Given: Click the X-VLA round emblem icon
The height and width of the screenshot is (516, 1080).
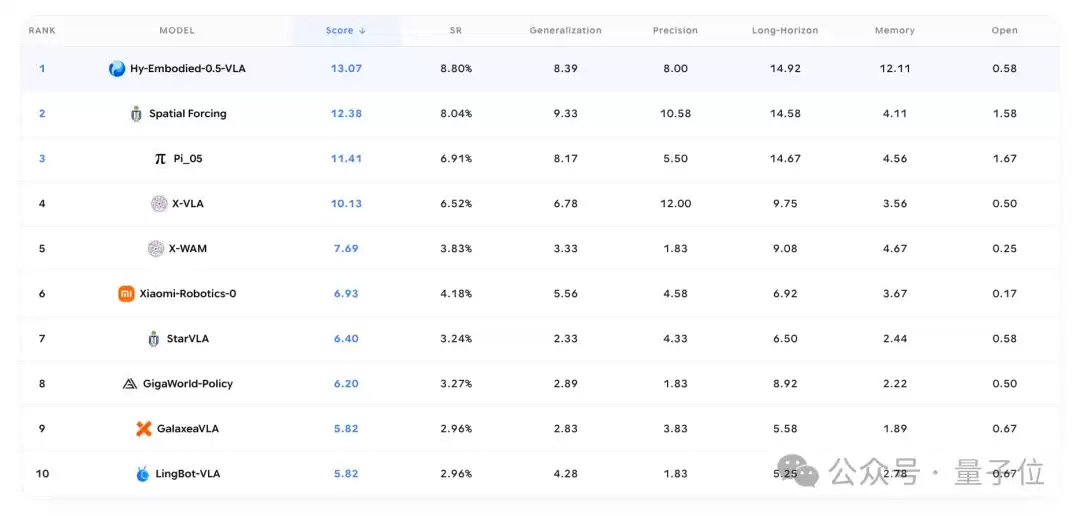Looking at the screenshot, I should (159, 204).
